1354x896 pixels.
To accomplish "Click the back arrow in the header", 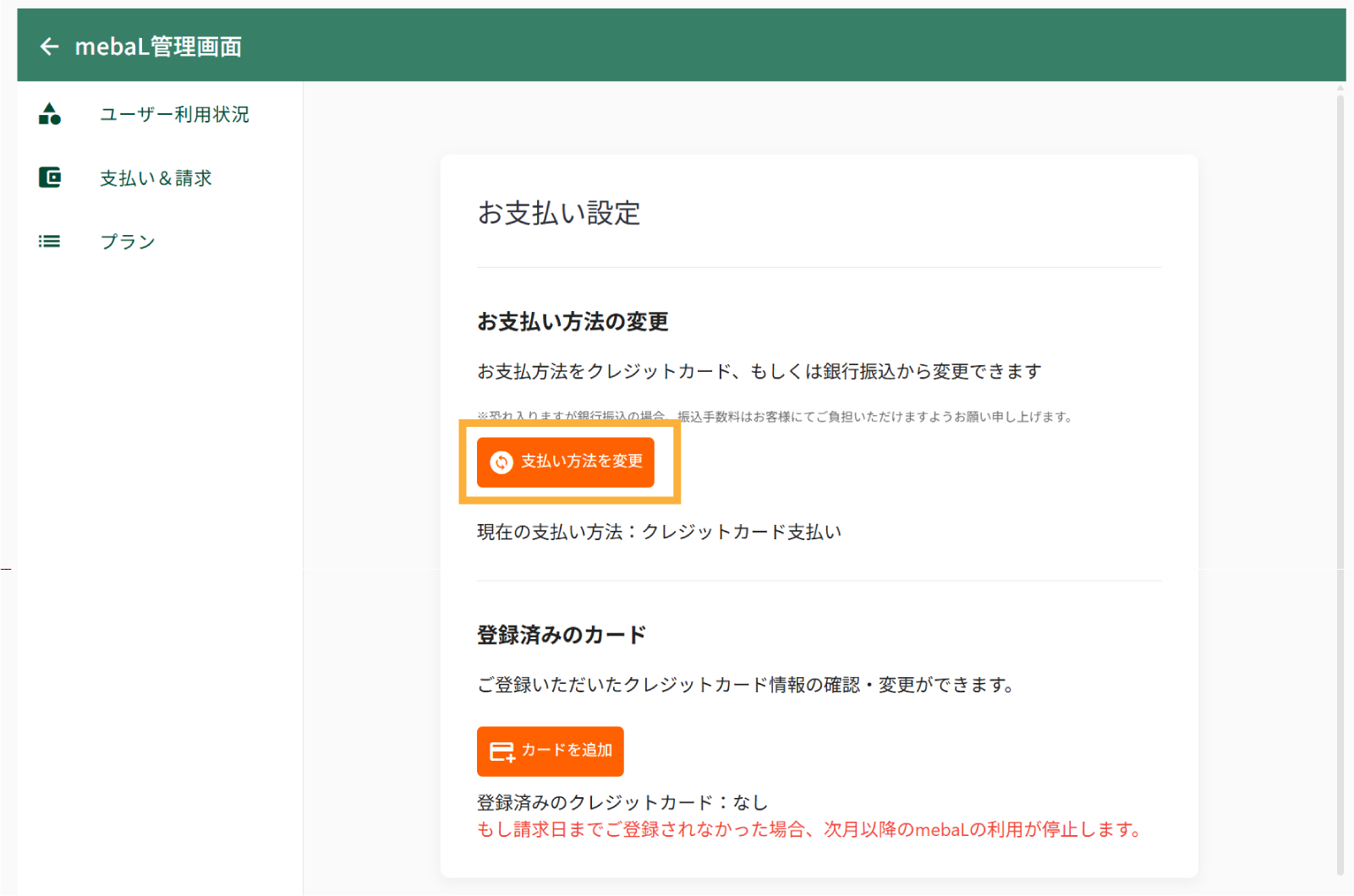I will [x=49, y=46].
